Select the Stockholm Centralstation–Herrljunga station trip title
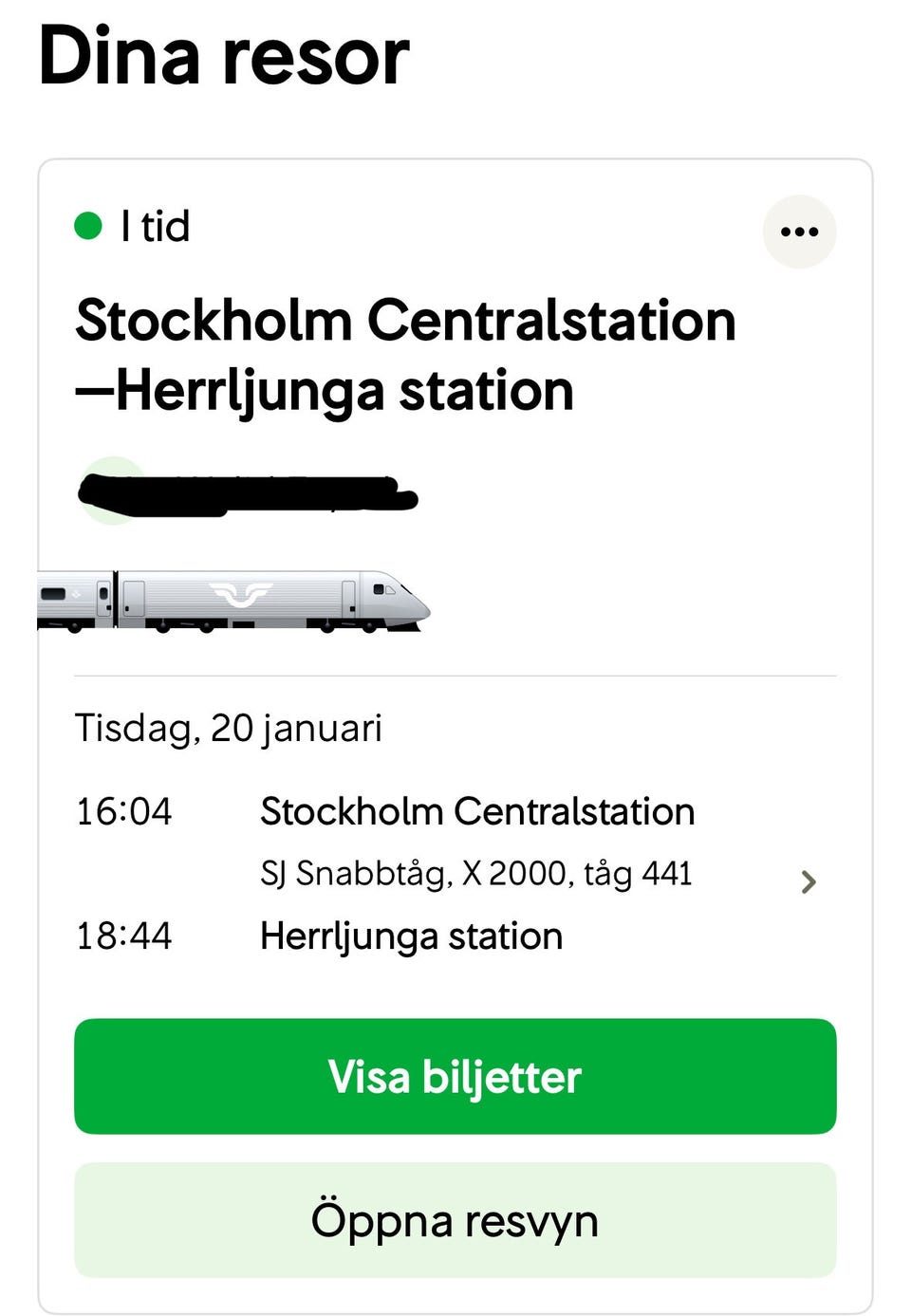 click(405, 355)
